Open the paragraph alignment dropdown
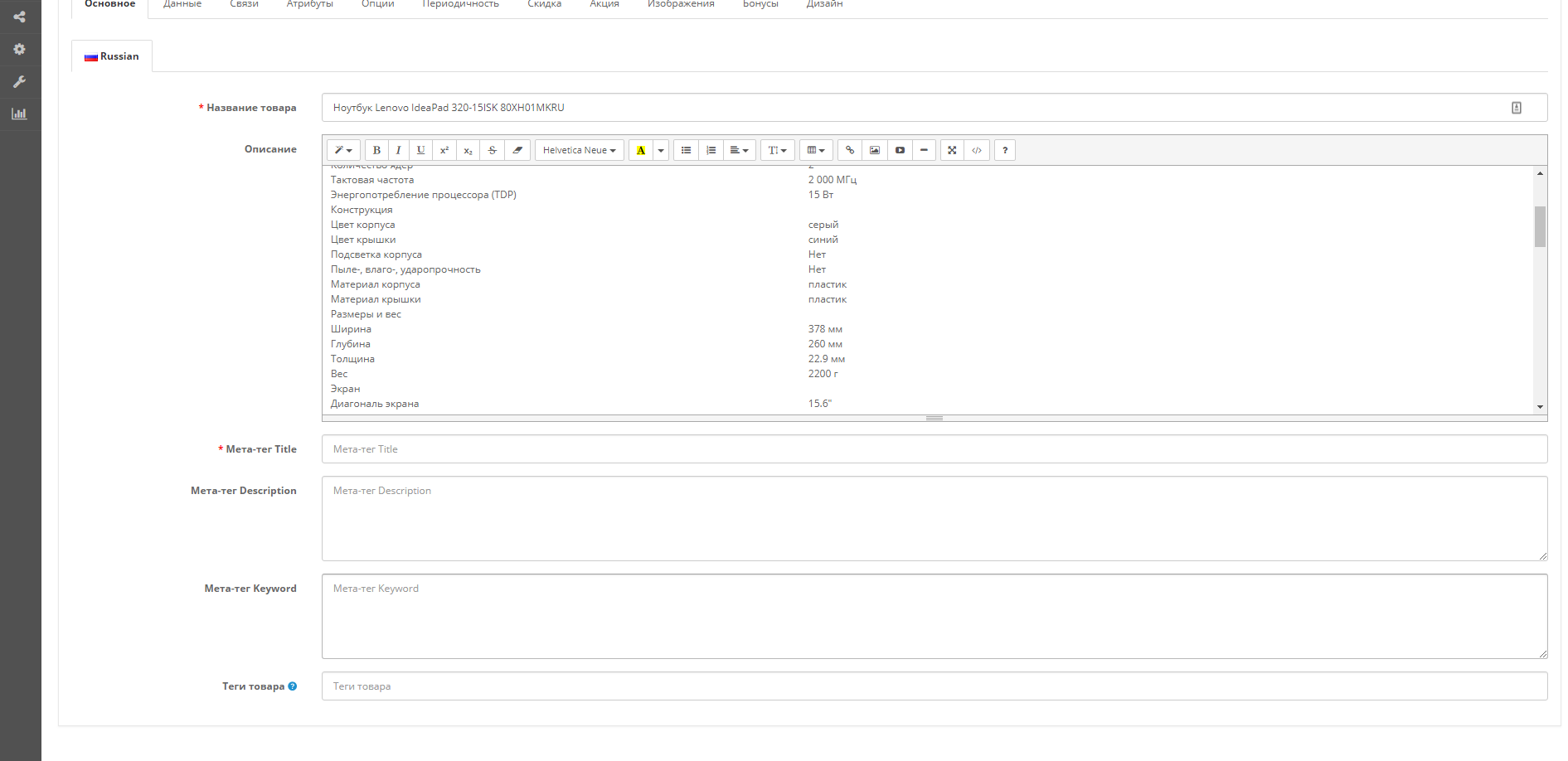1568x761 pixels. tap(739, 150)
